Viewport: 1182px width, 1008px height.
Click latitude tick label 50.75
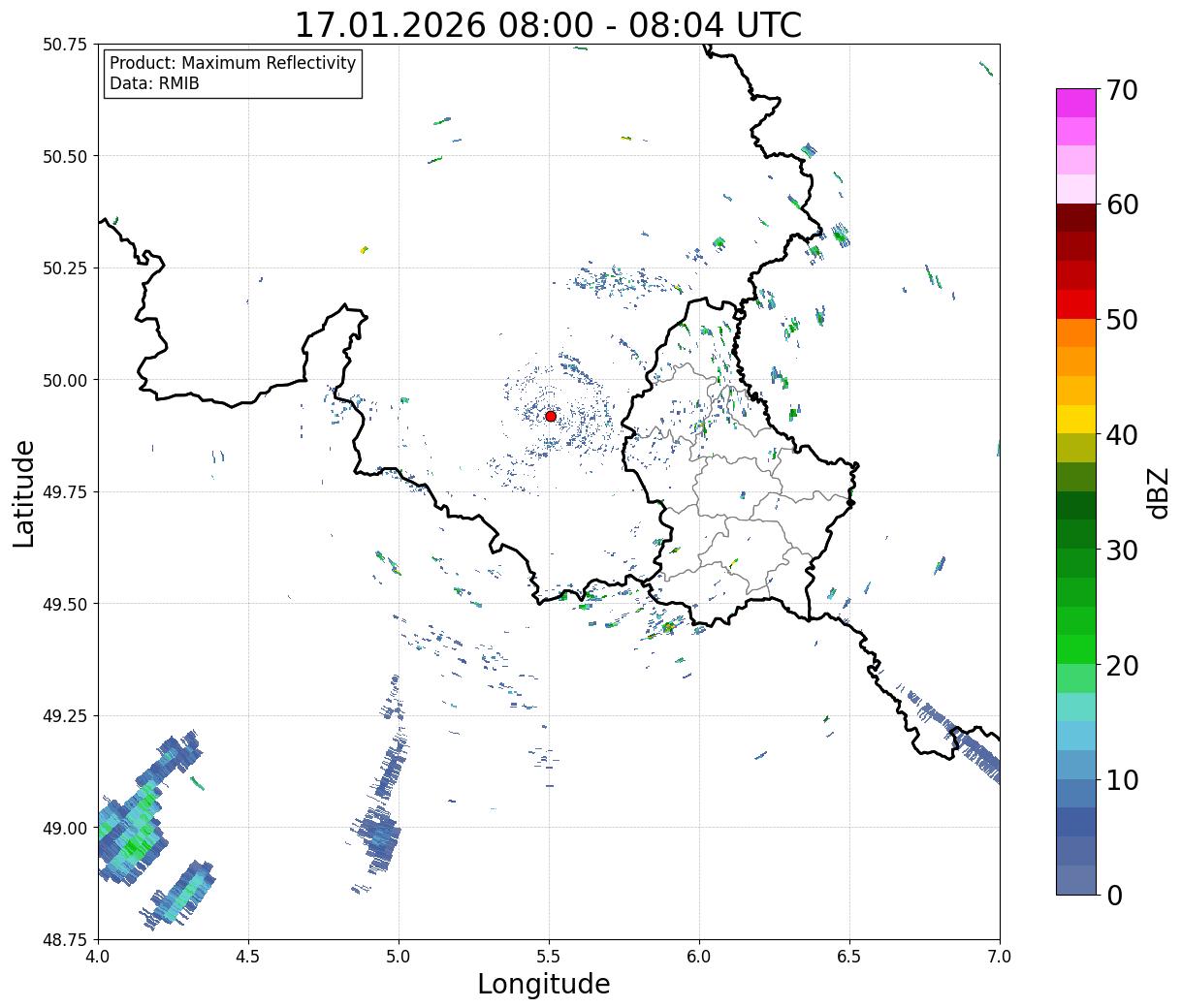[x=65, y=45]
